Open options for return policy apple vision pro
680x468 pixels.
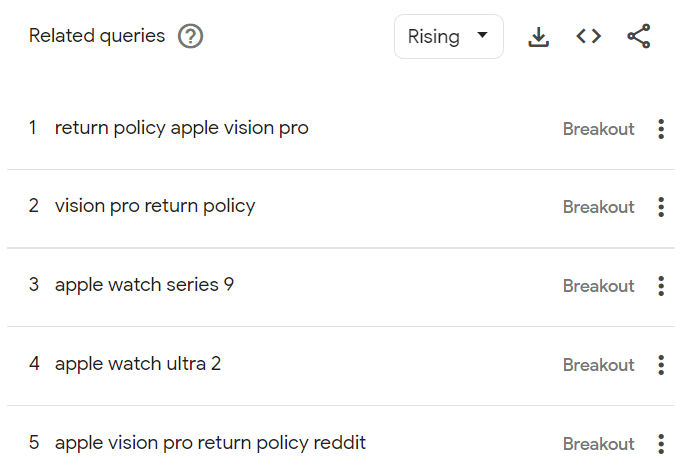click(661, 129)
